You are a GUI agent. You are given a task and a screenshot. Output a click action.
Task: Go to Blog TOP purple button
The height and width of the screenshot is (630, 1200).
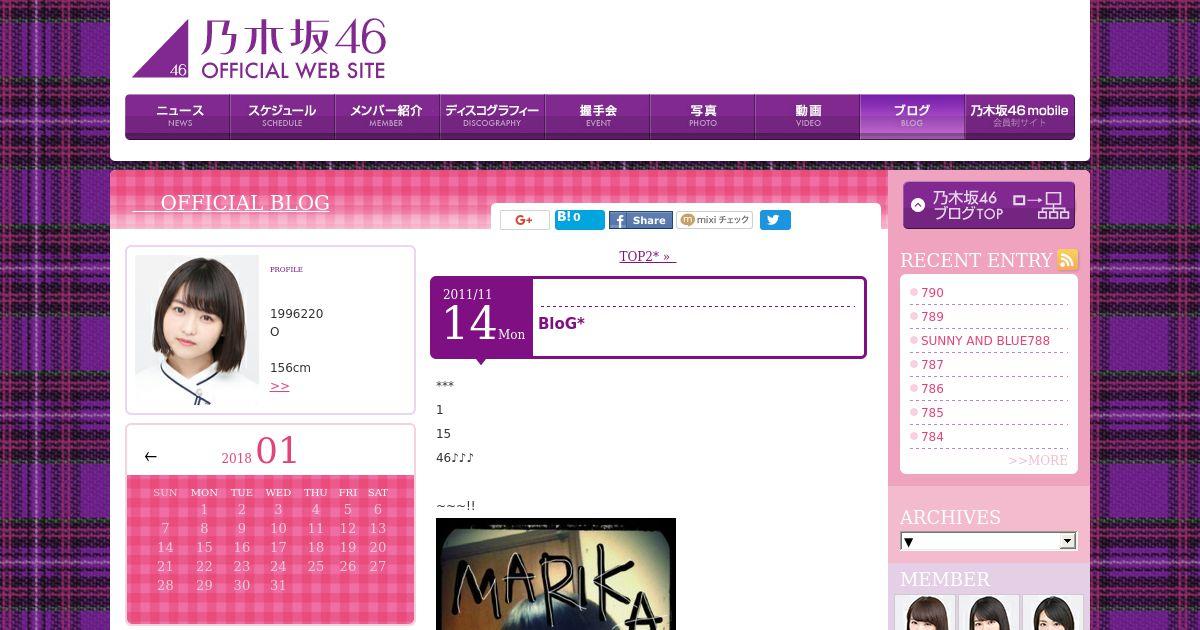pos(989,205)
